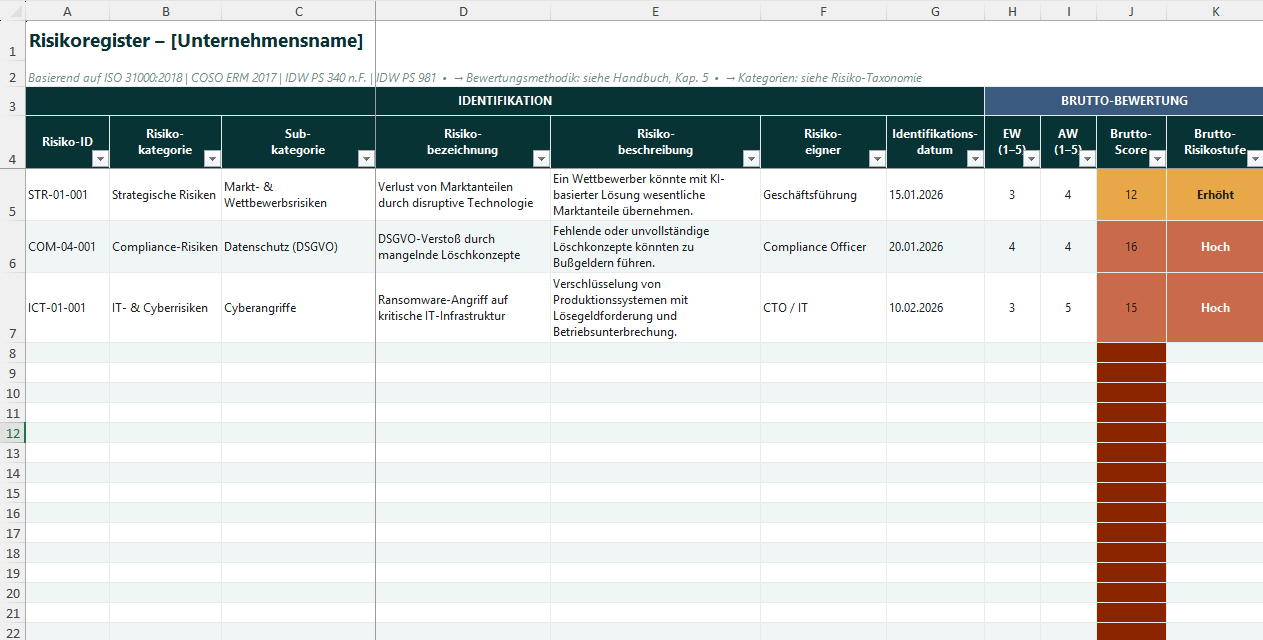Viewport: 1263px width, 640px height.
Task: Select the Hoch risk level cell for COM-04-001
Action: pos(1214,246)
